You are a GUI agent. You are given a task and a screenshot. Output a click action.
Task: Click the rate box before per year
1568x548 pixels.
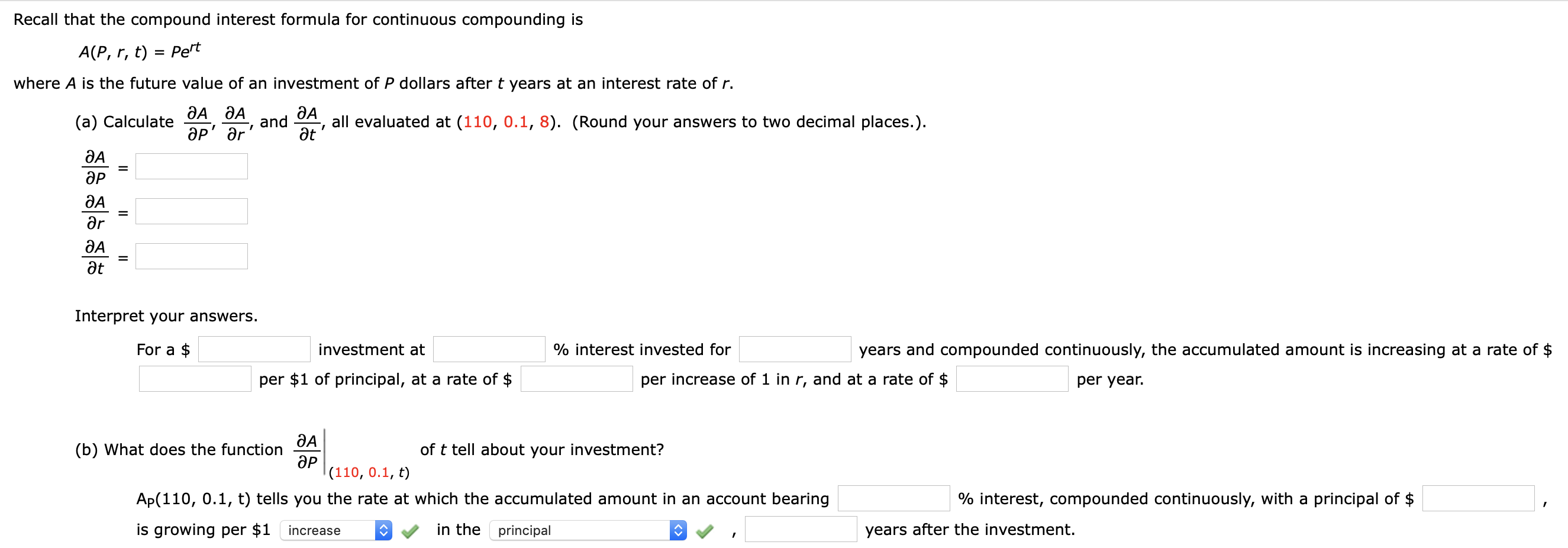click(1012, 379)
